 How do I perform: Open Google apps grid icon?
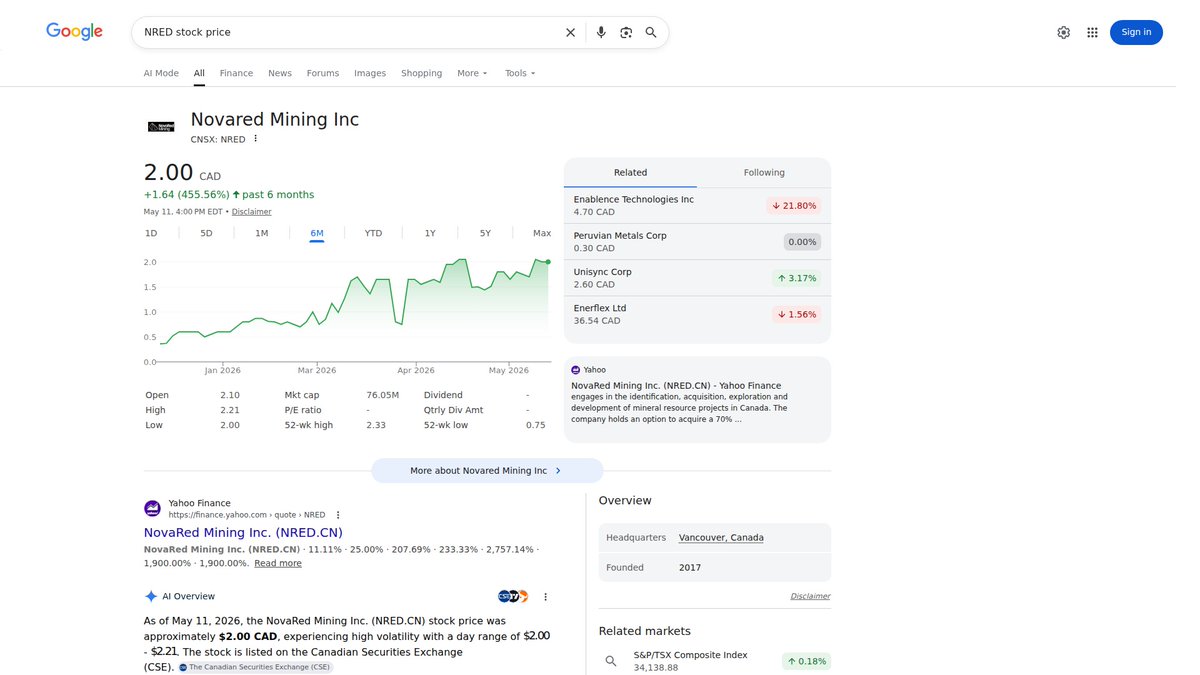[x=1092, y=32]
